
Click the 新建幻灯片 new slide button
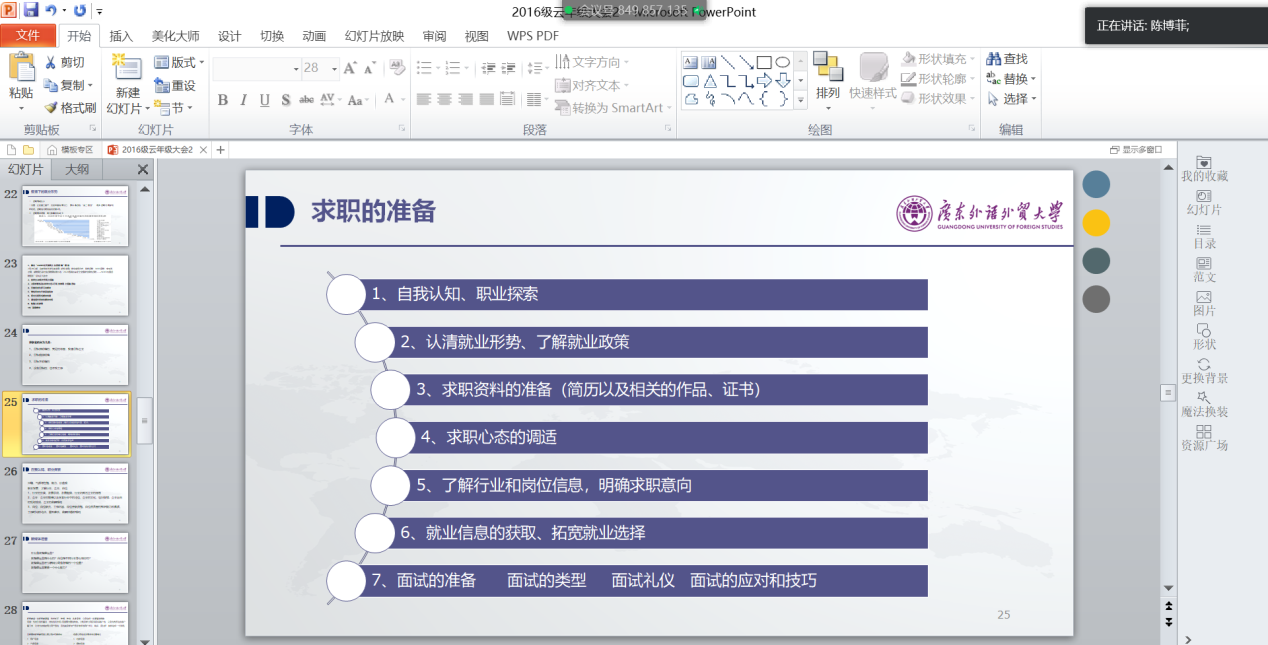click(125, 85)
